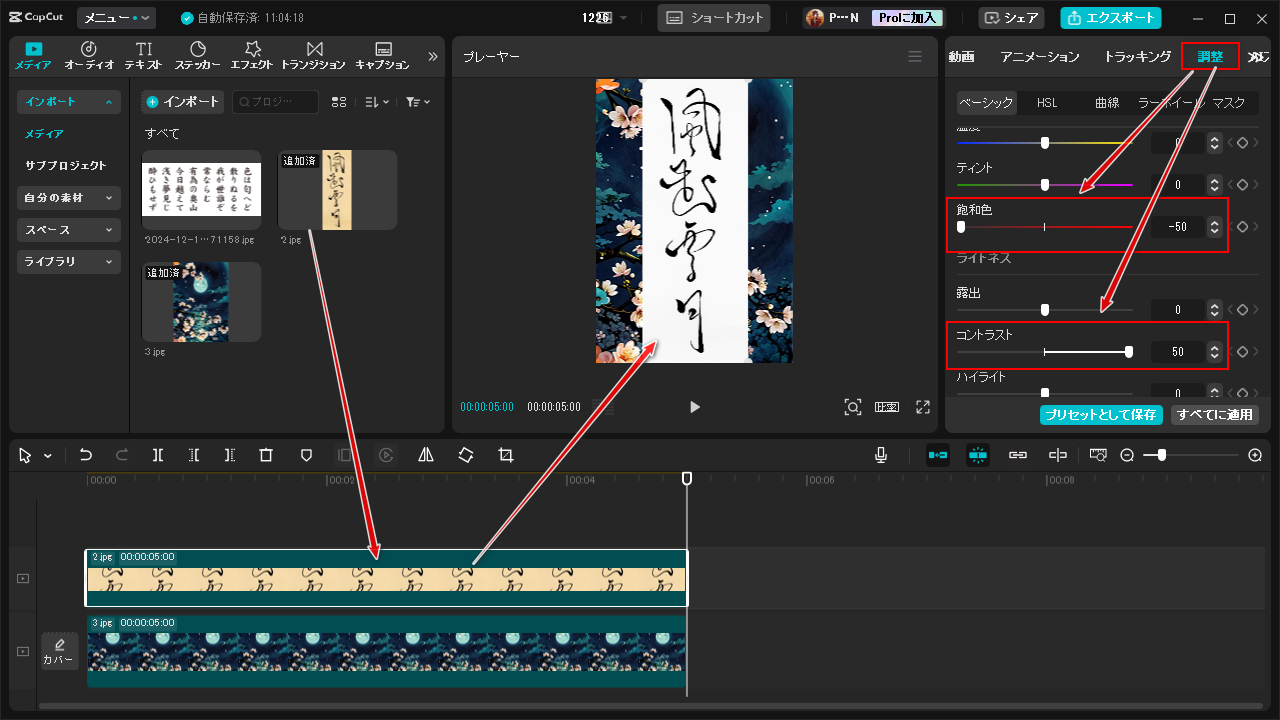Select the 2.jpg calligraphy thumbnail
This screenshot has width=1280, height=720.
coord(338,190)
